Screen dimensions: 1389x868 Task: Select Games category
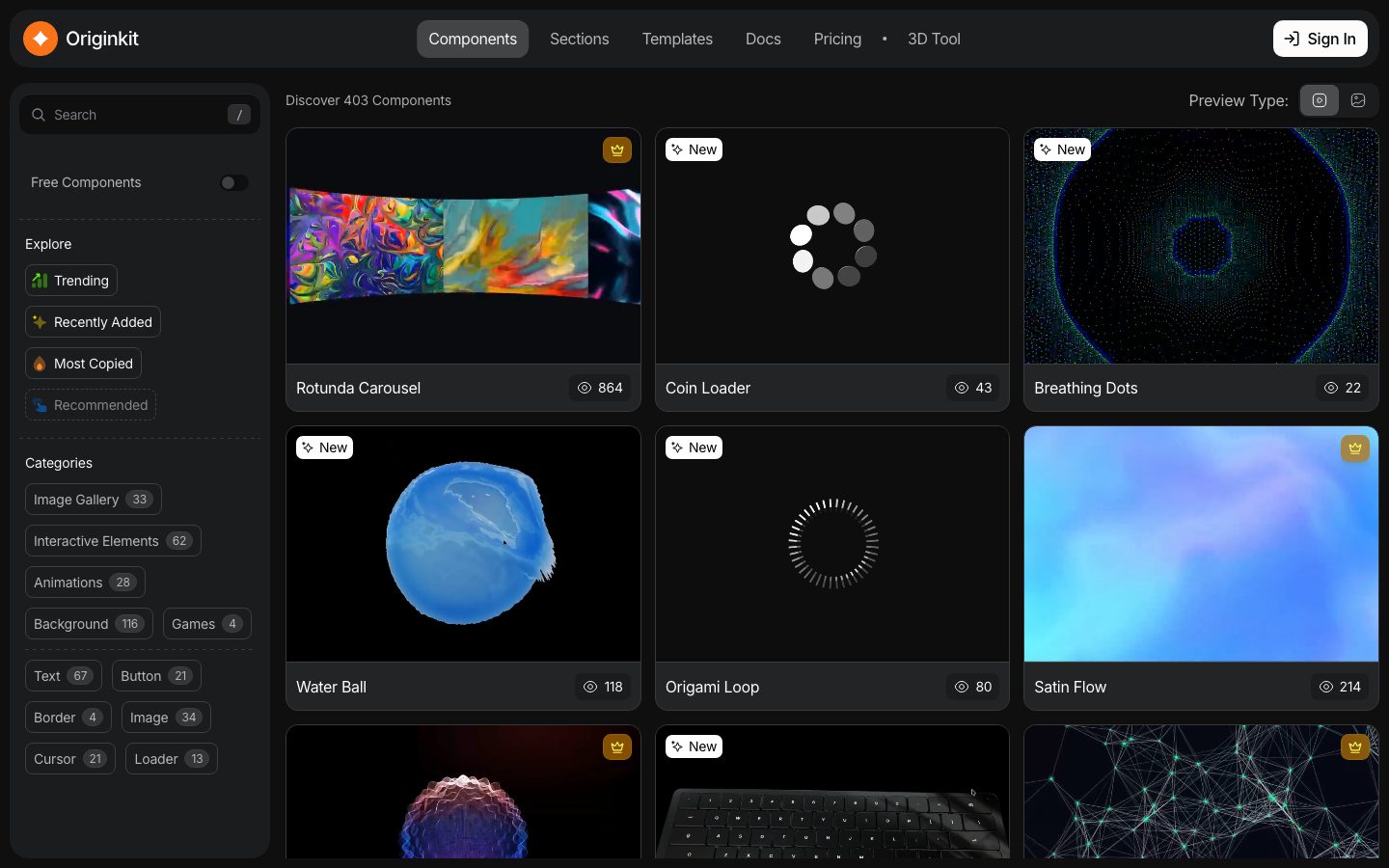pyautogui.click(x=207, y=624)
